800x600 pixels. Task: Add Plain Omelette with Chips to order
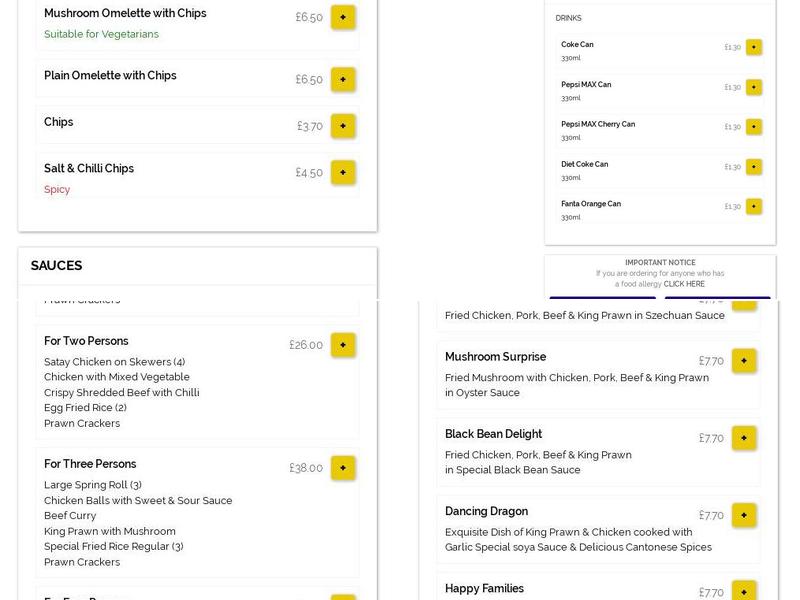[343, 79]
